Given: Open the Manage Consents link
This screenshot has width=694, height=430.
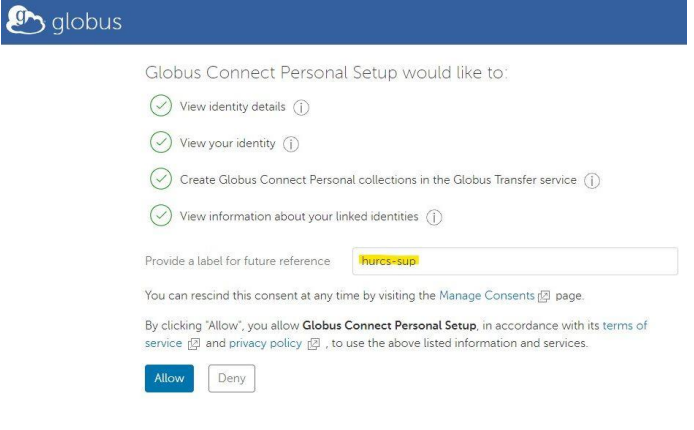Looking at the screenshot, I should 487,296.
